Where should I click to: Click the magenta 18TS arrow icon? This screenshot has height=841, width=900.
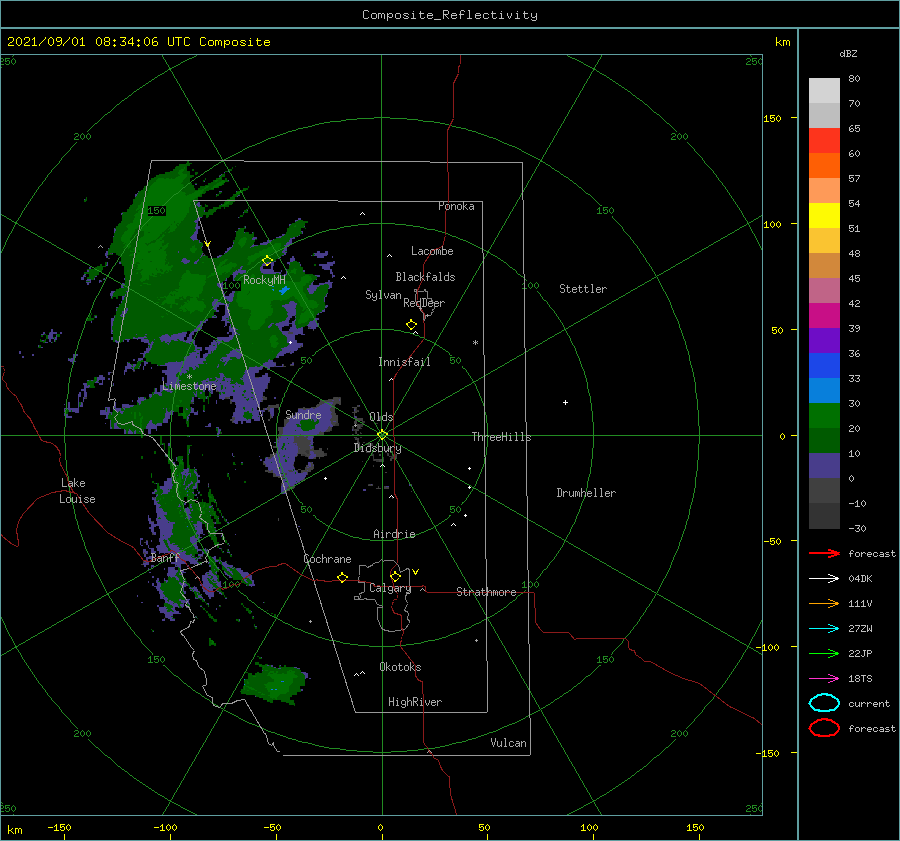824,678
